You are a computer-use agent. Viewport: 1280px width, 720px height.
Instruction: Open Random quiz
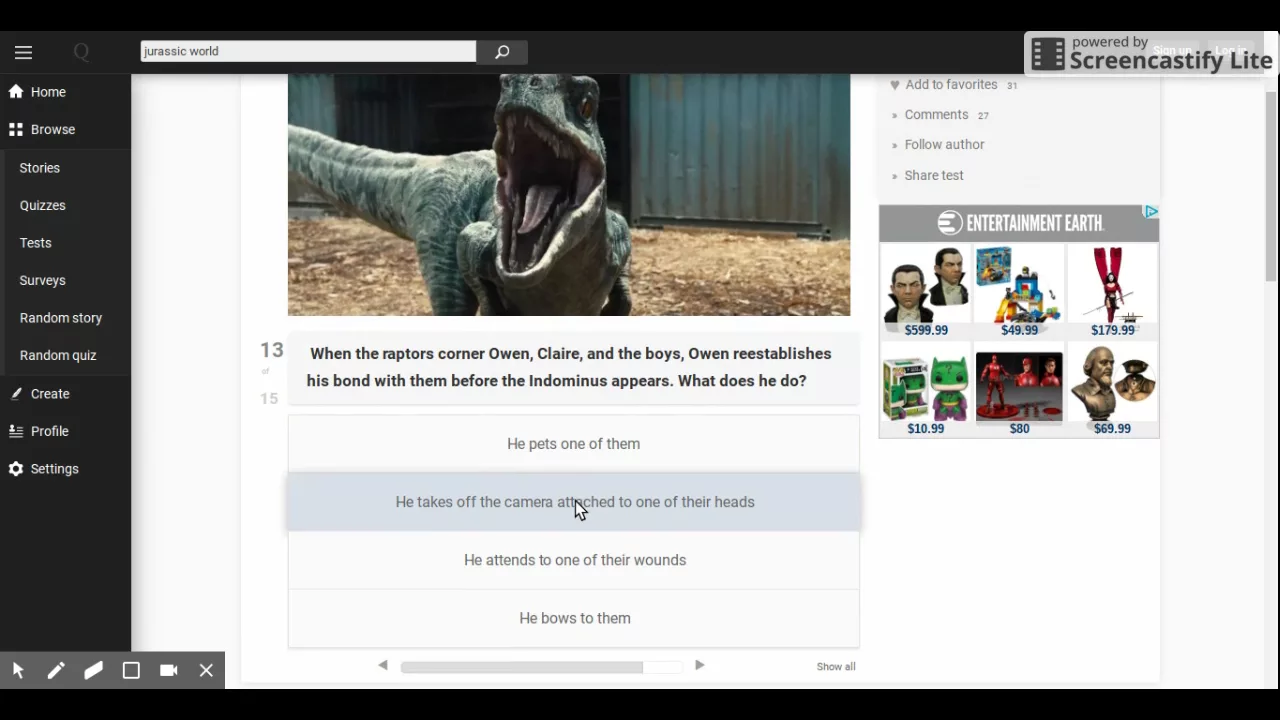(58, 356)
